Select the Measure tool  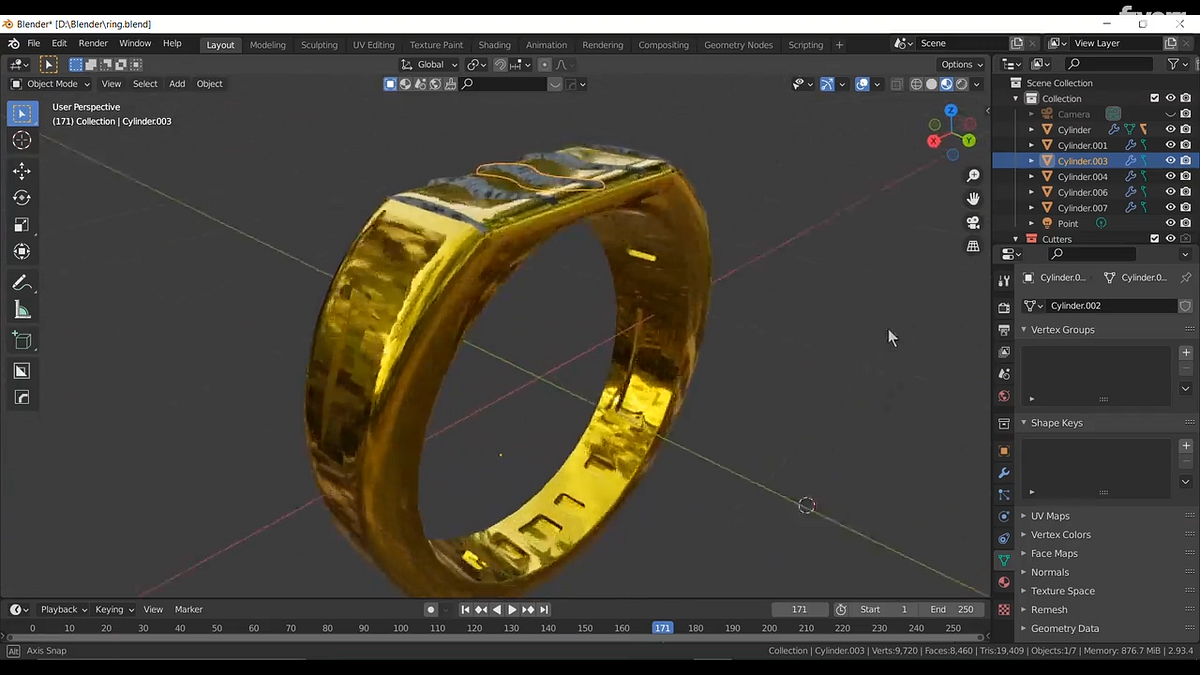point(21,311)
